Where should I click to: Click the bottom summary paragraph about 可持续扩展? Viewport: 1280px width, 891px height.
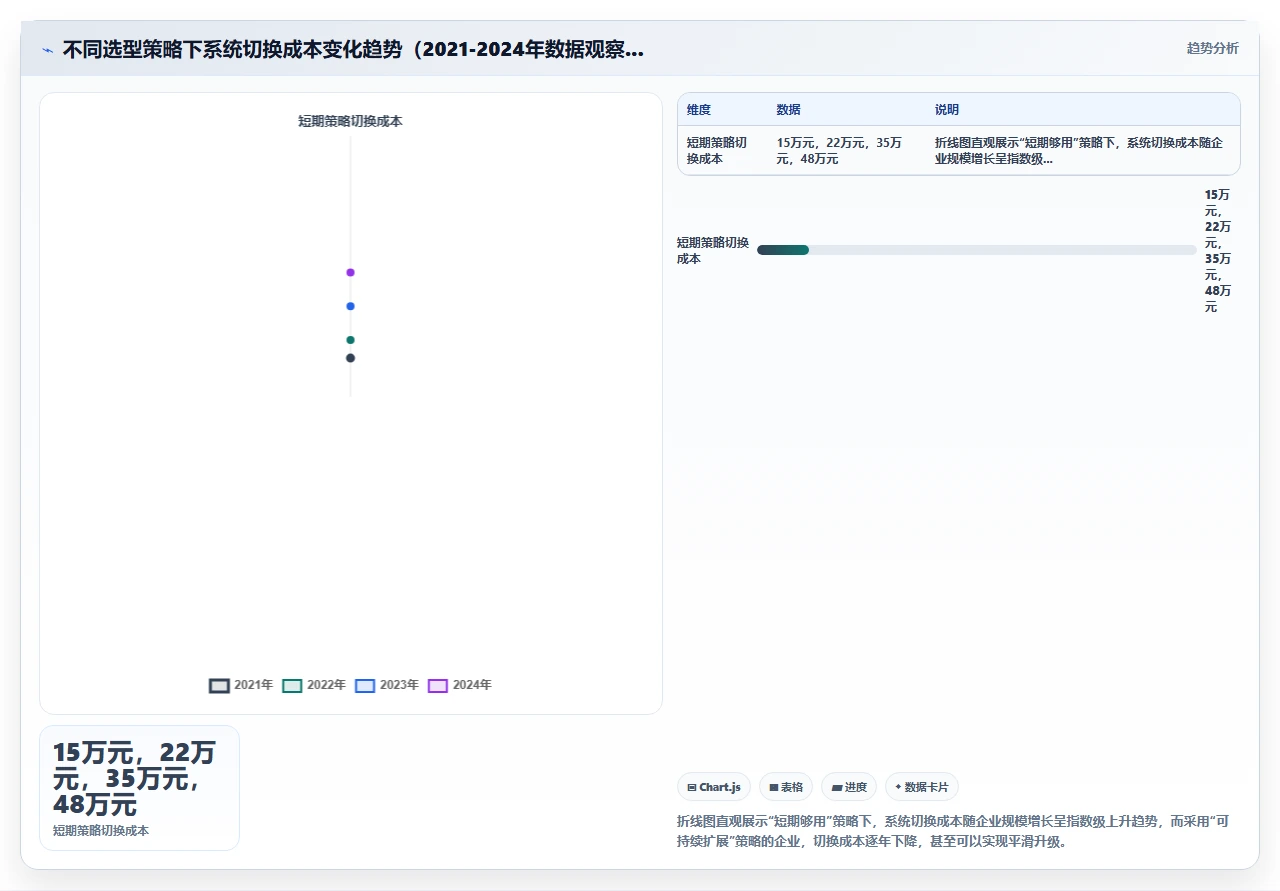click(x=953, y=831)
